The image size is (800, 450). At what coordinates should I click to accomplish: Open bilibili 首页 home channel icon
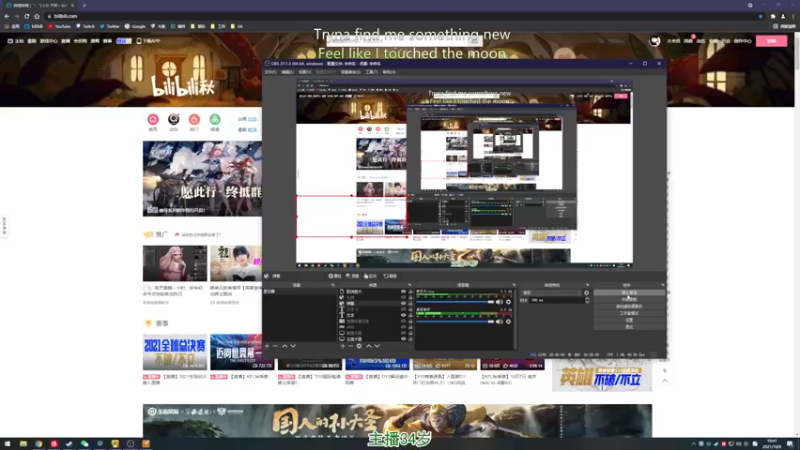pyautogui.click(x=153, y=119)
